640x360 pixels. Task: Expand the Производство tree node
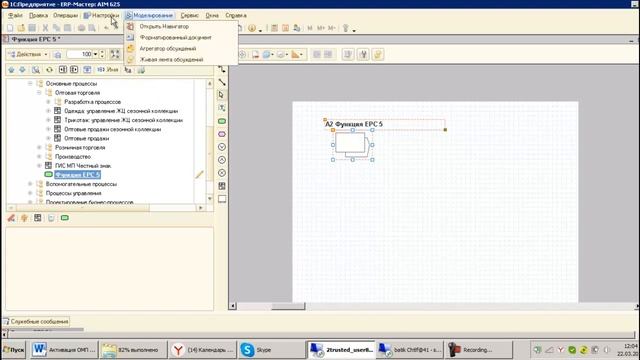[x=39, y=156]
